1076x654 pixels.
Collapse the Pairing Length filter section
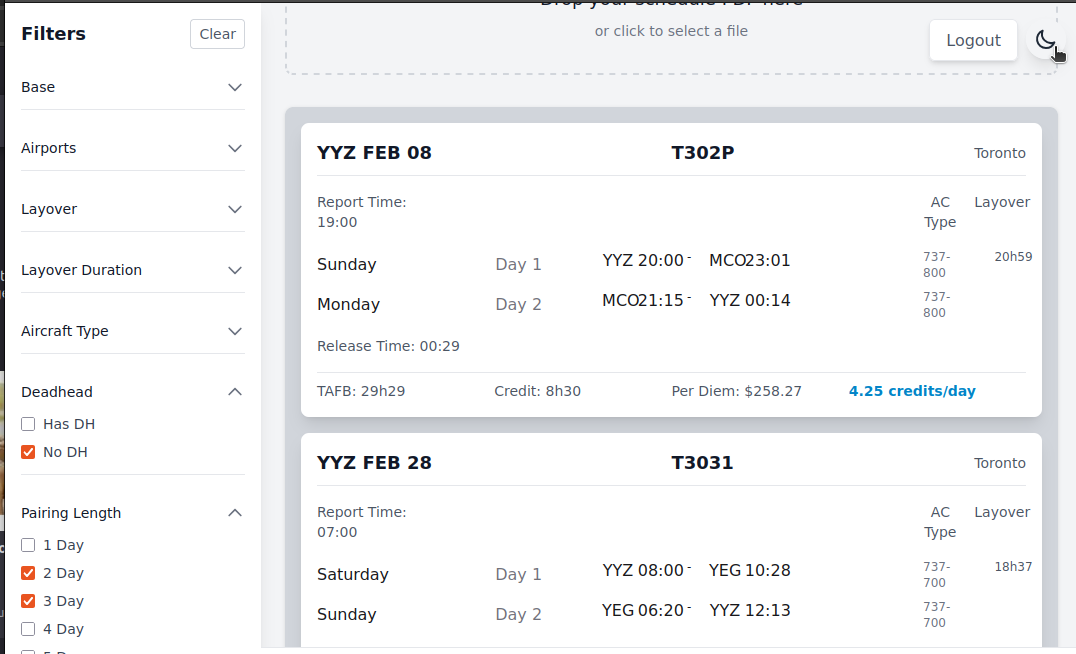[235, 513]
